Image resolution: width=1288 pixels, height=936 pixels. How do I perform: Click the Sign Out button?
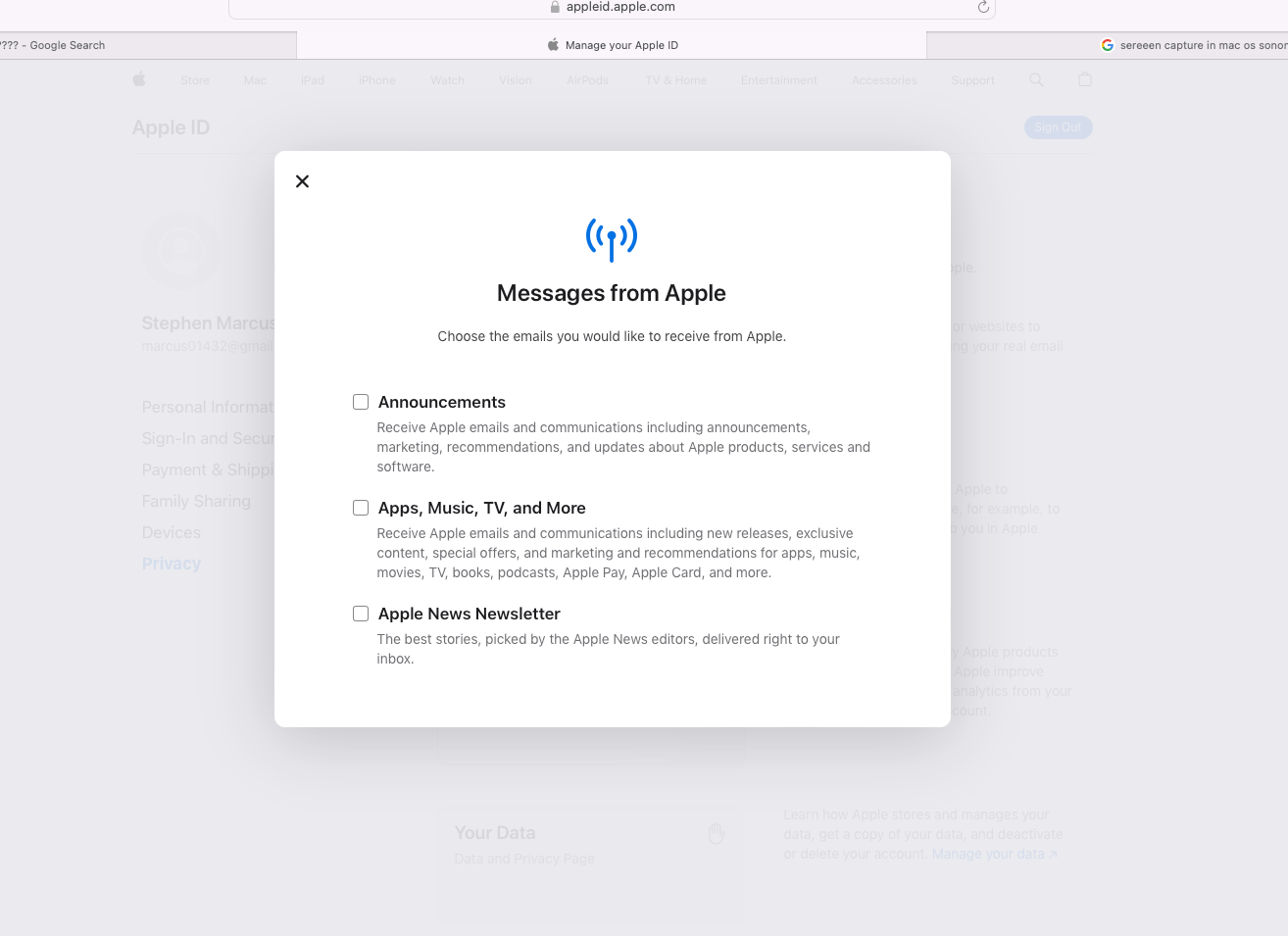pos(1058,127)
